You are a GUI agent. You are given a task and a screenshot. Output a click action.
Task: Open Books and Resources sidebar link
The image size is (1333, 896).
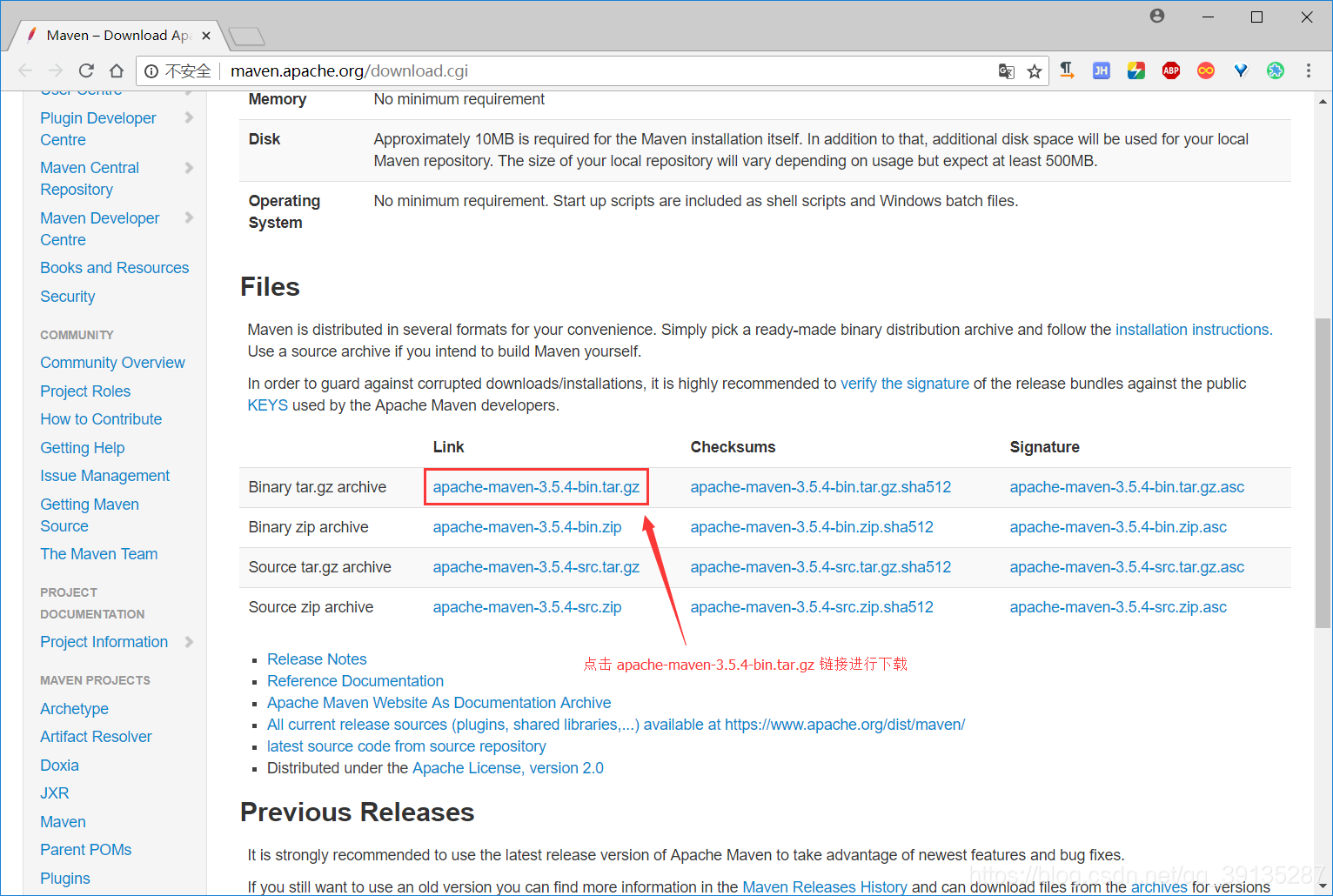coord(115,268)
